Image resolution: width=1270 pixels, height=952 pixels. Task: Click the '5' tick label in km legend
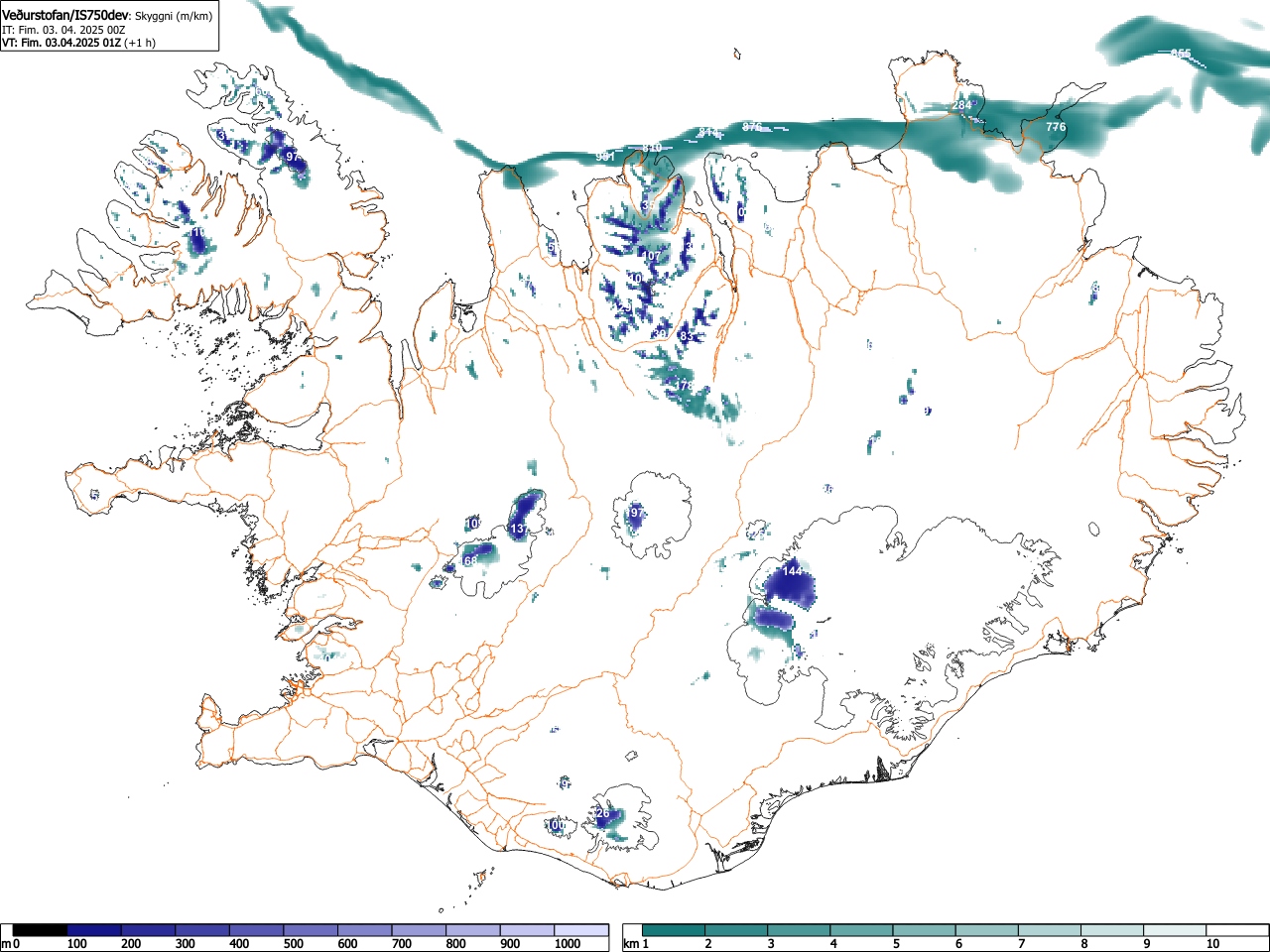tap(895, 944)
